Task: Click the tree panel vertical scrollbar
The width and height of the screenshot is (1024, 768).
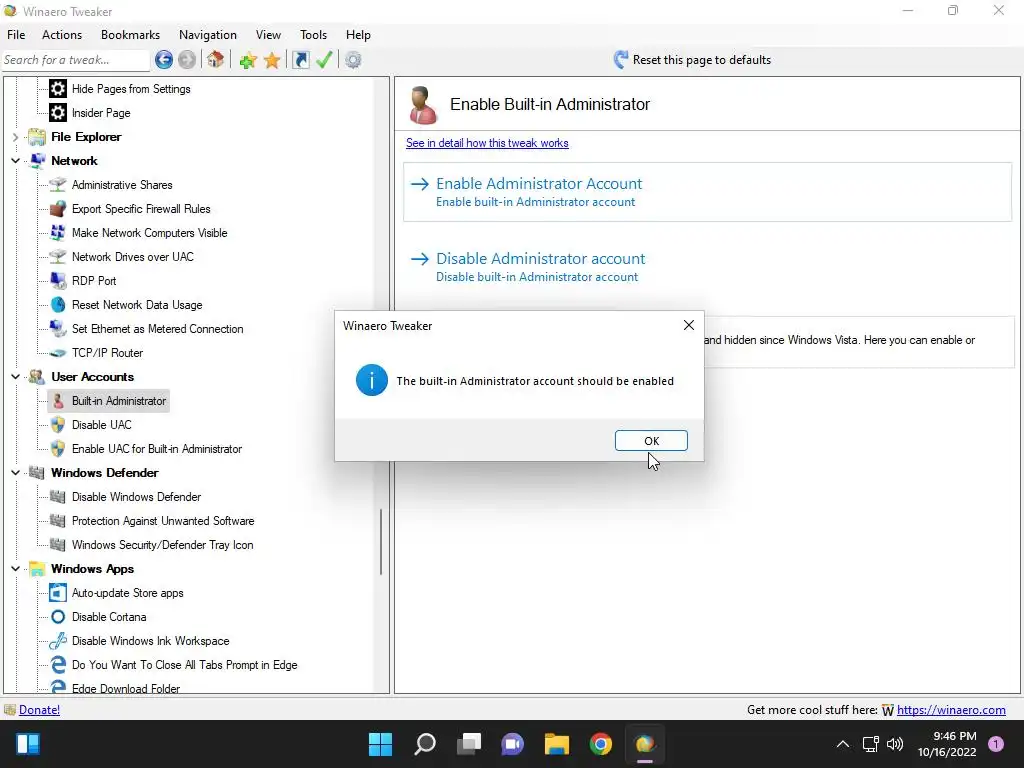Action: coord(381,542)
